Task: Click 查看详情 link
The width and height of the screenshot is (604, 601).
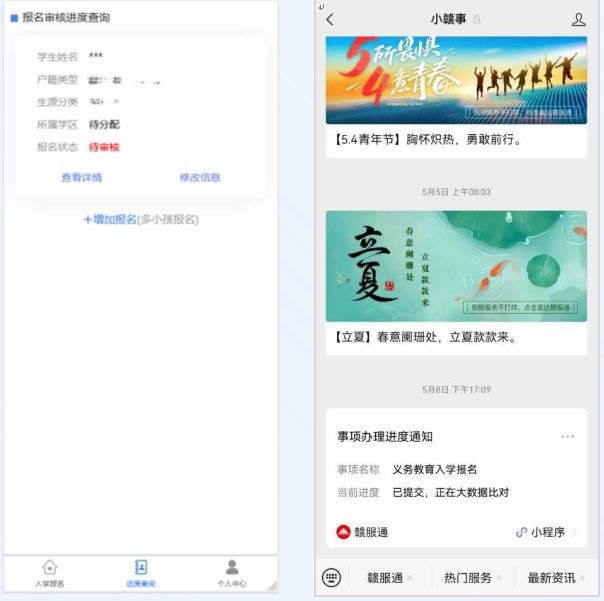Action: (82, 178)
